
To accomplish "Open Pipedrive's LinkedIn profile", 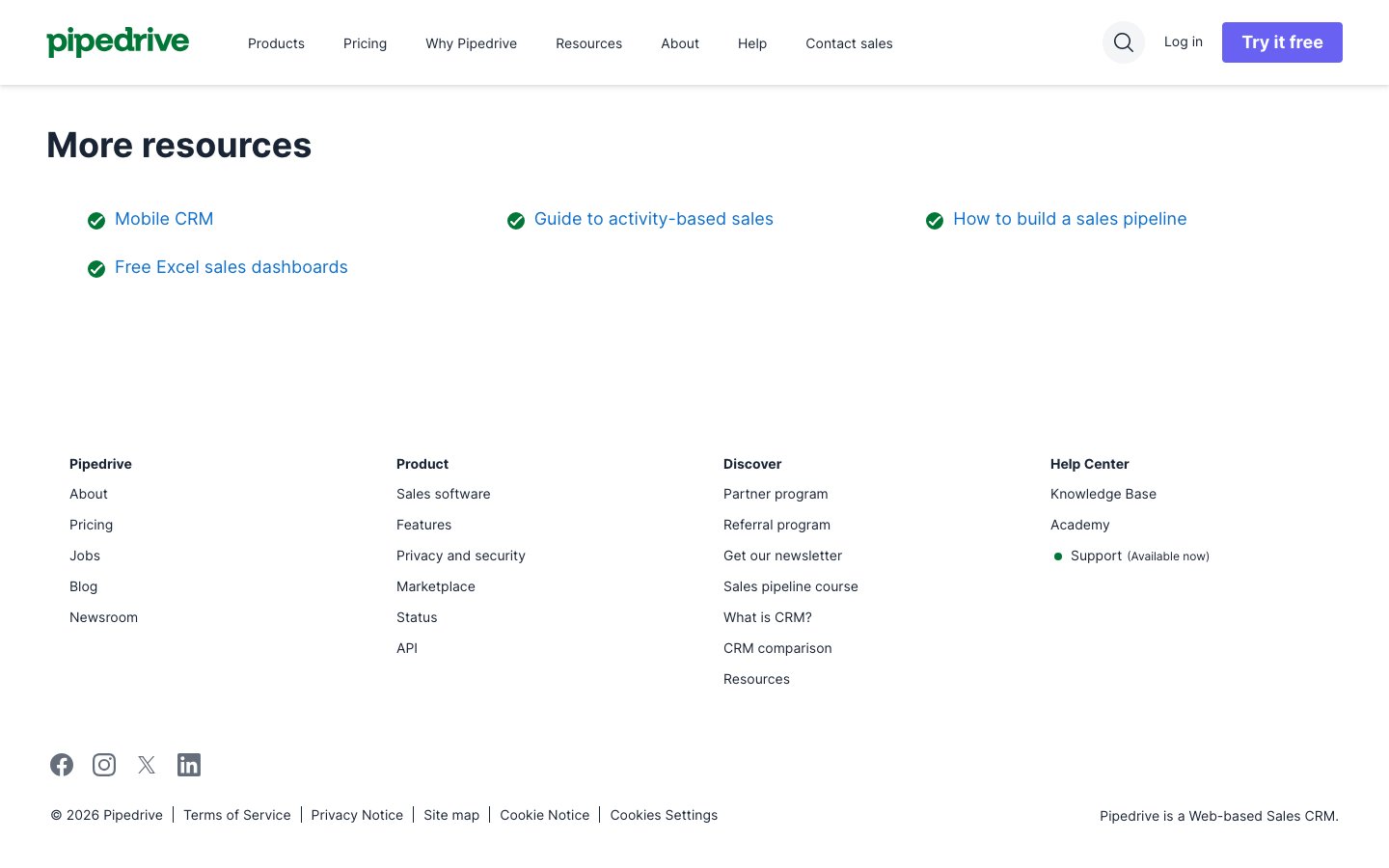I will [x=189, y=764].
